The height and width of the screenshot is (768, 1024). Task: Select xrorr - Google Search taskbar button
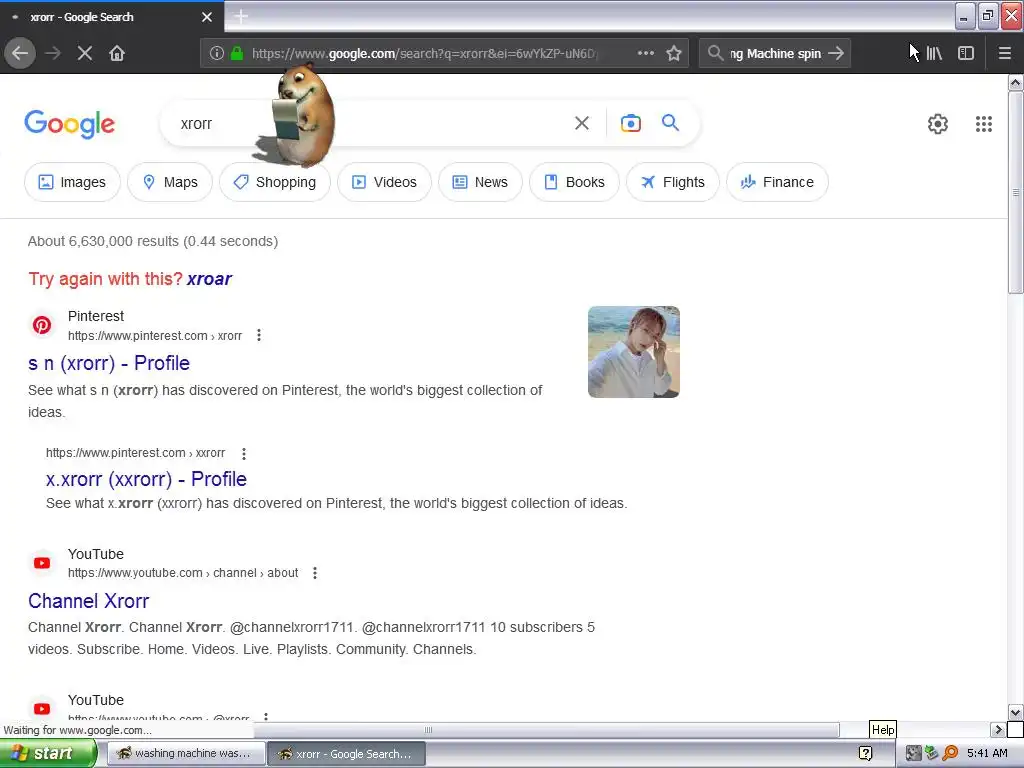tap(347, 754)
